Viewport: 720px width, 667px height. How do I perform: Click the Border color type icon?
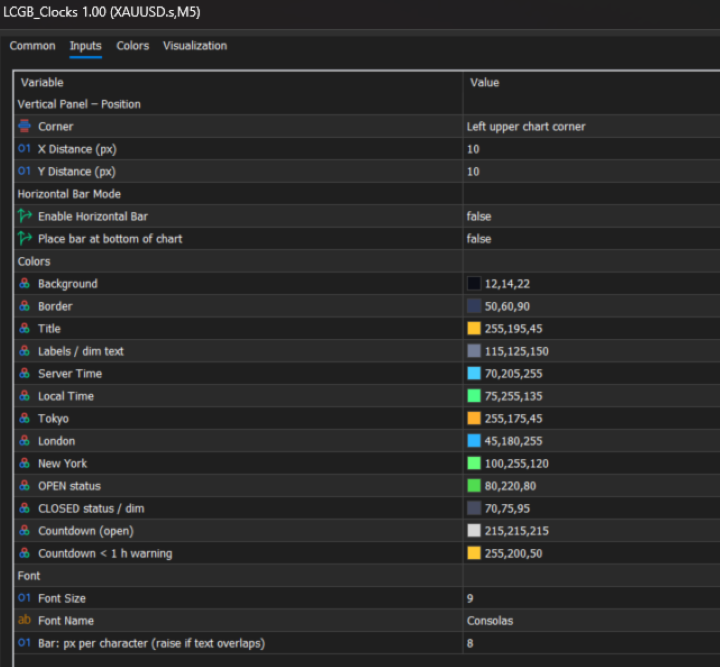click(x=24, y=306)
